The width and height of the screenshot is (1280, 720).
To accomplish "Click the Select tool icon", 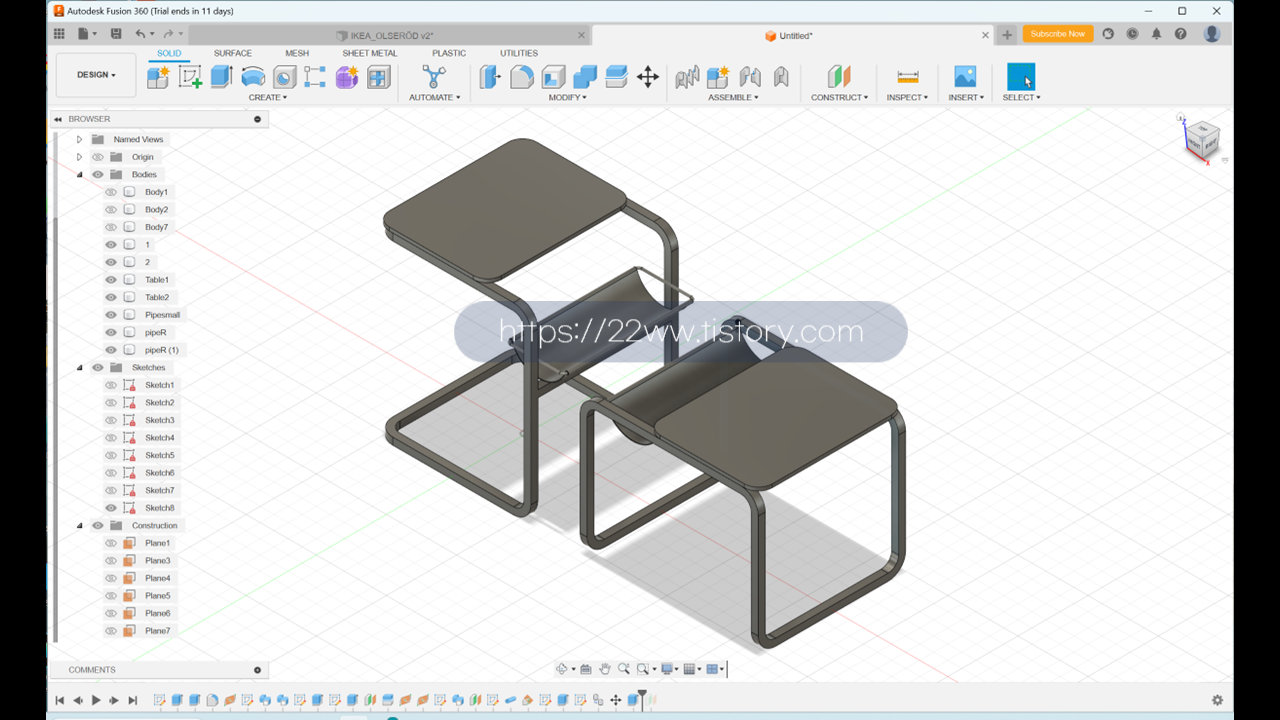I will [x=1021, y=77].
